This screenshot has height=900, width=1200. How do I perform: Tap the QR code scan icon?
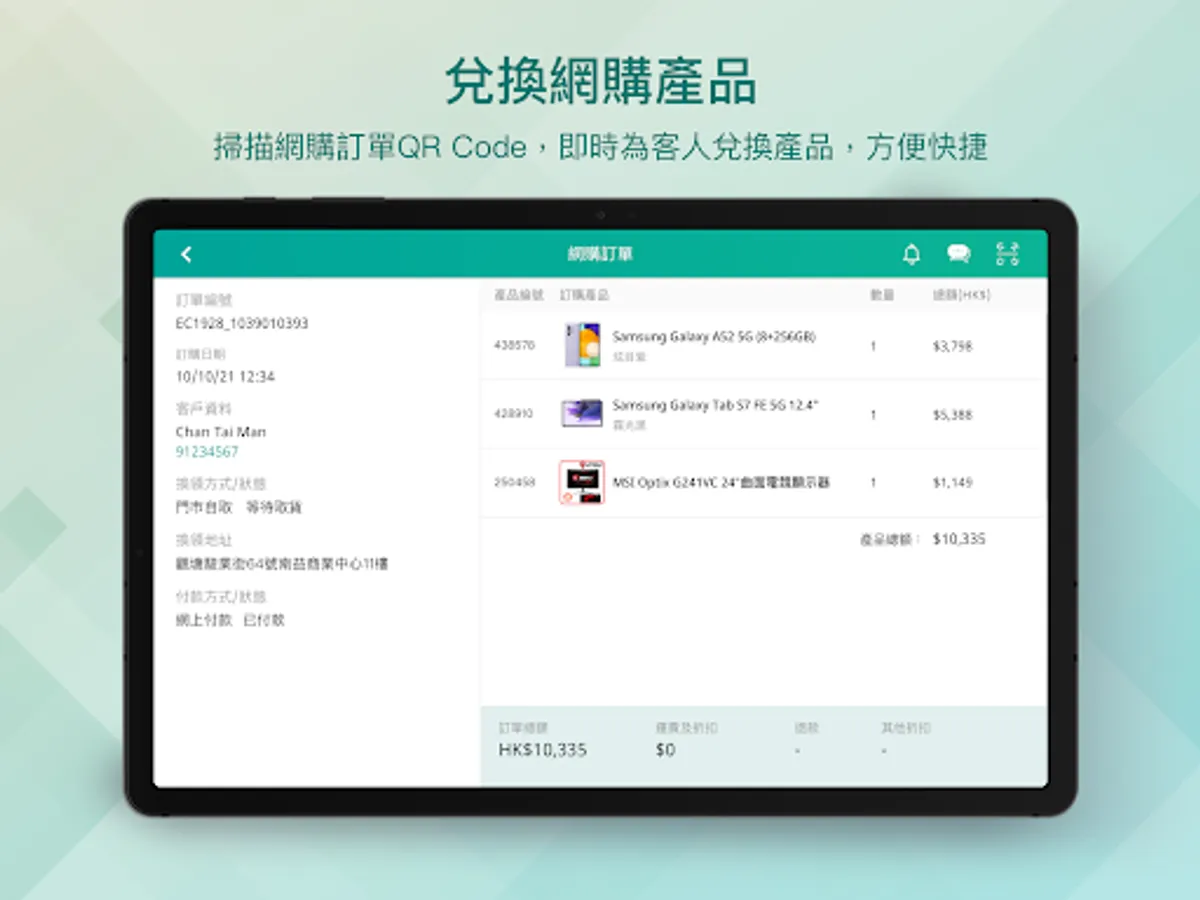coord(1007,254)
